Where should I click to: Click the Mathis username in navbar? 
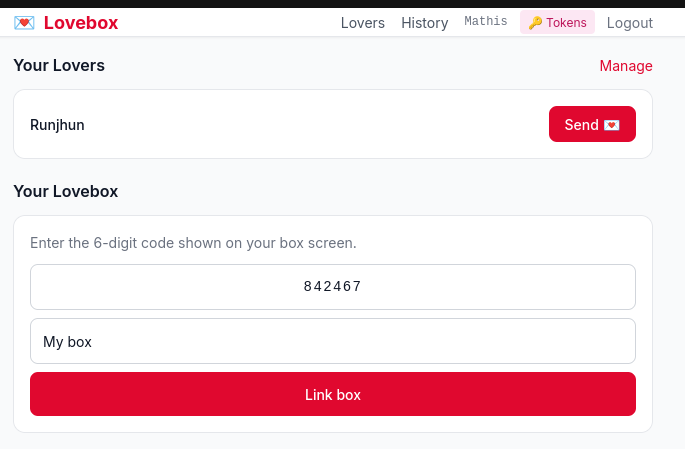tap(486, 21)
